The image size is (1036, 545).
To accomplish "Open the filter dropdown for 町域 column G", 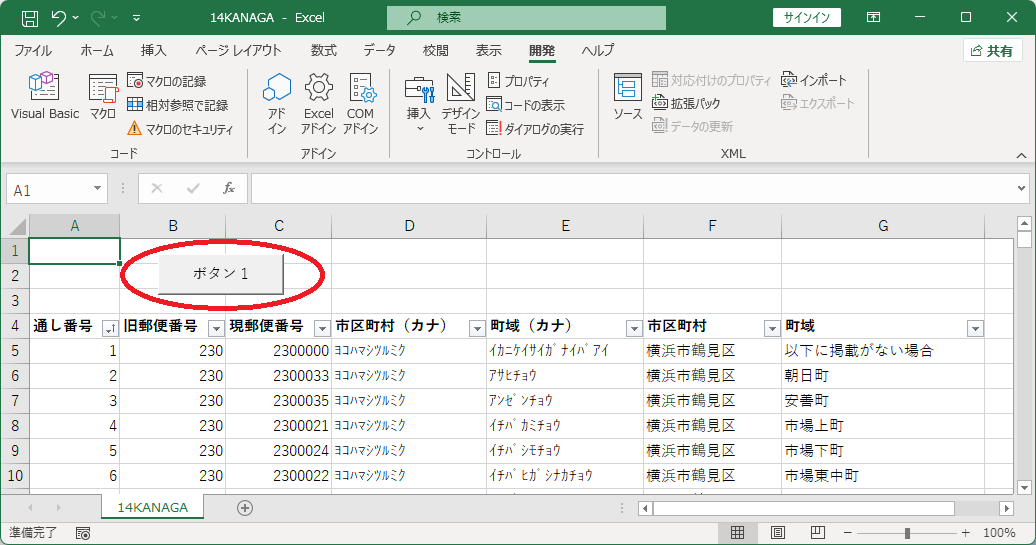I will click(x=975, y=328).
